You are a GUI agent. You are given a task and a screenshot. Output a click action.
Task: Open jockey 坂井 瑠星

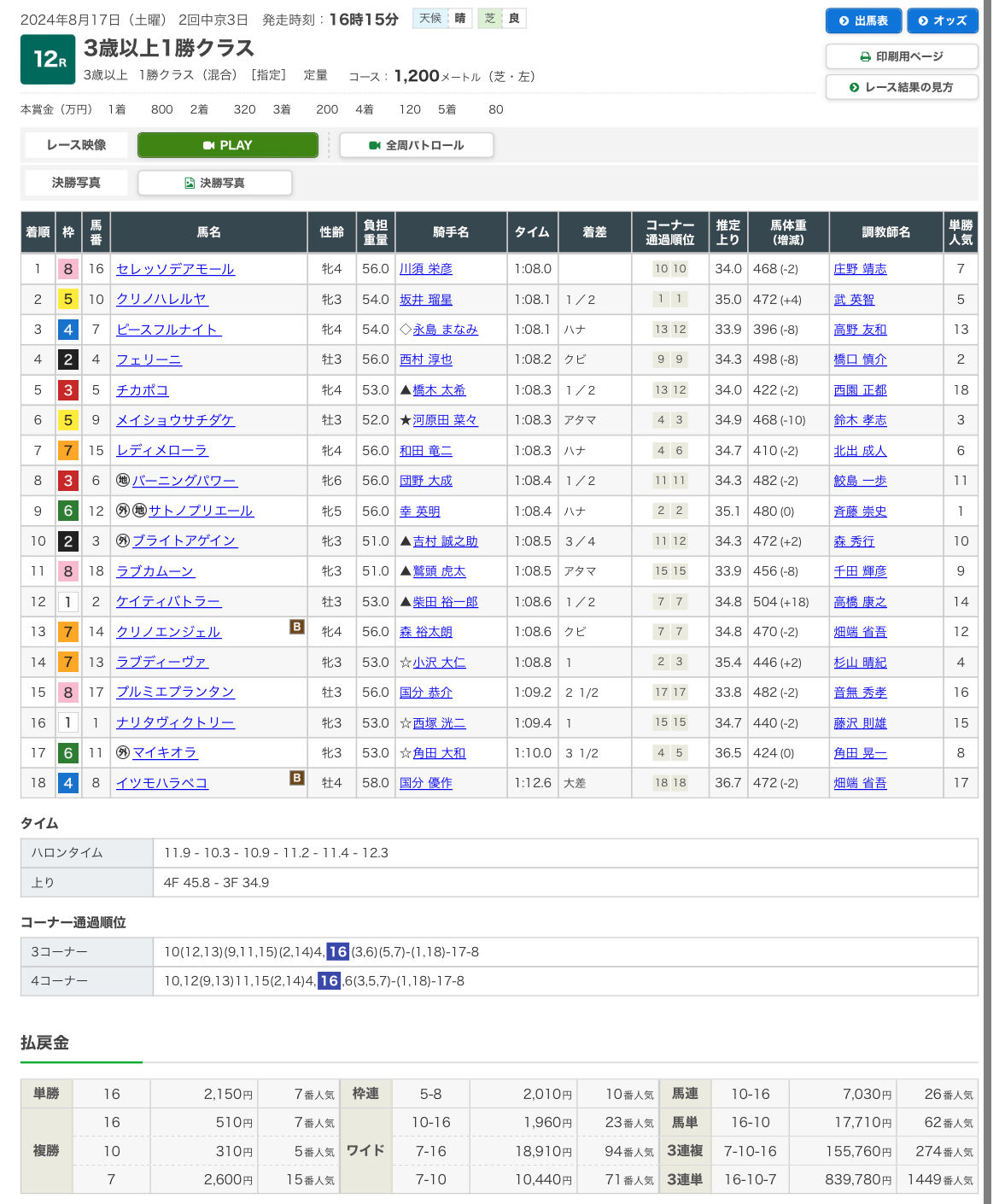tap(426, 300)
